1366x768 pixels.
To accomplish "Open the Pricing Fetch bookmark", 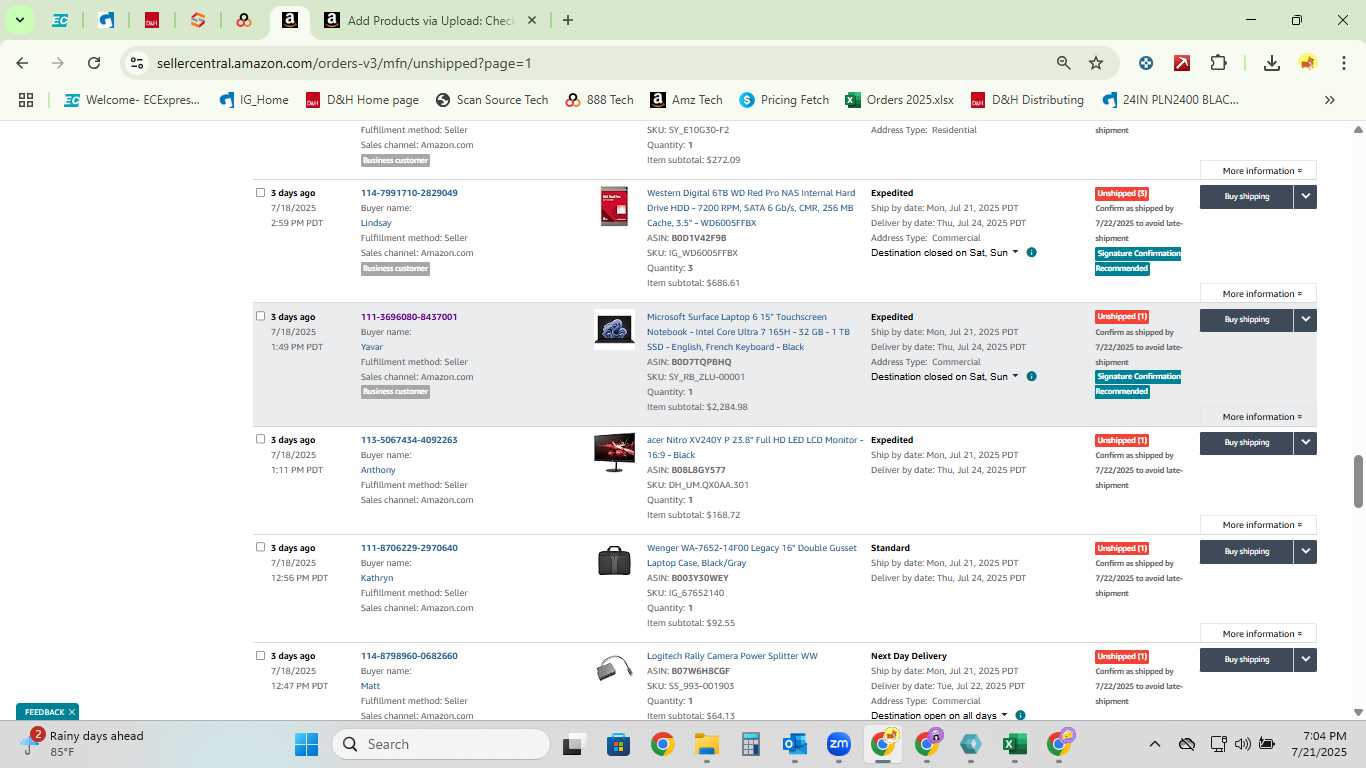I will pos(784,100).
